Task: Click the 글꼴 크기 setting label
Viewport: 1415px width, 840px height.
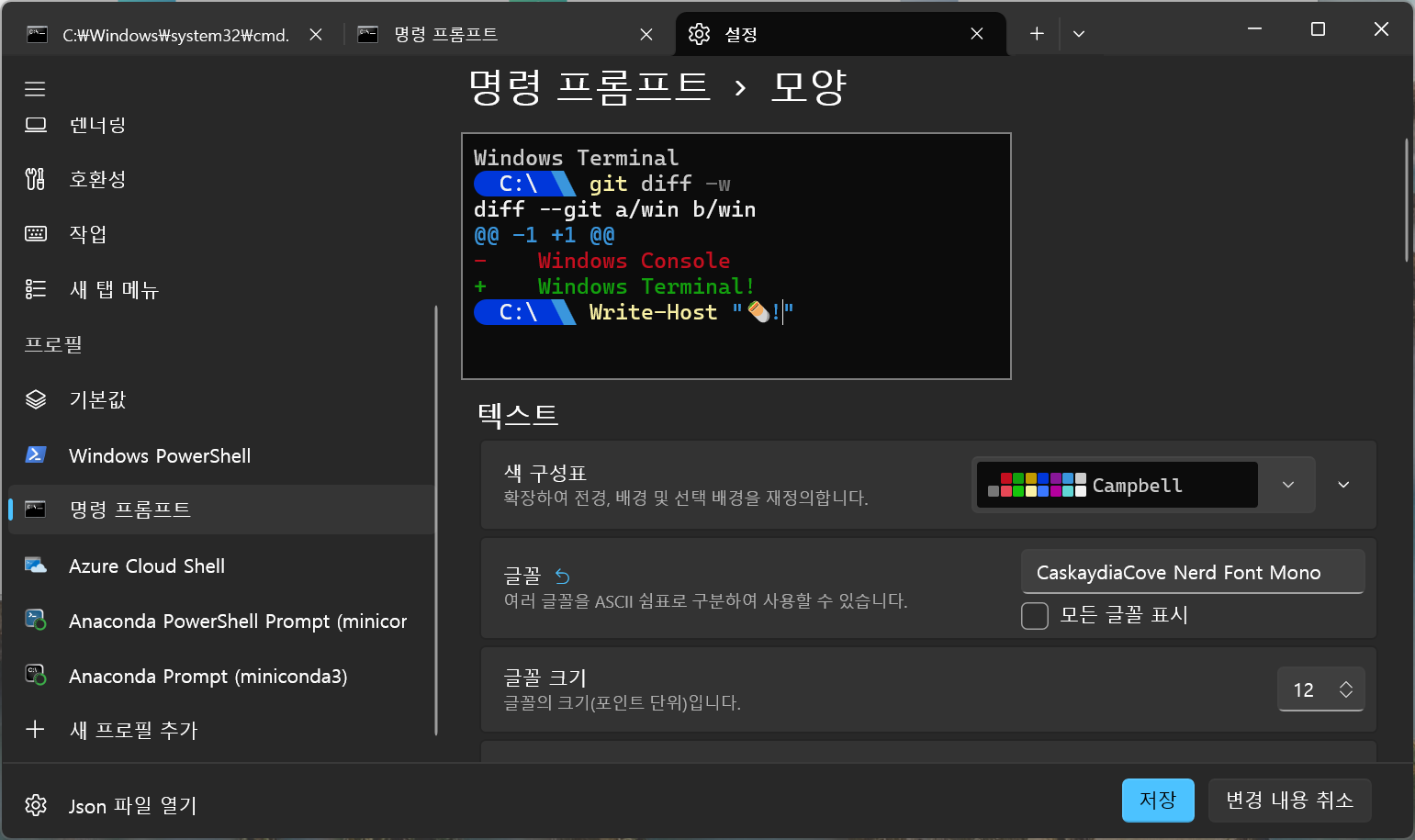Action: pos(545,678)
